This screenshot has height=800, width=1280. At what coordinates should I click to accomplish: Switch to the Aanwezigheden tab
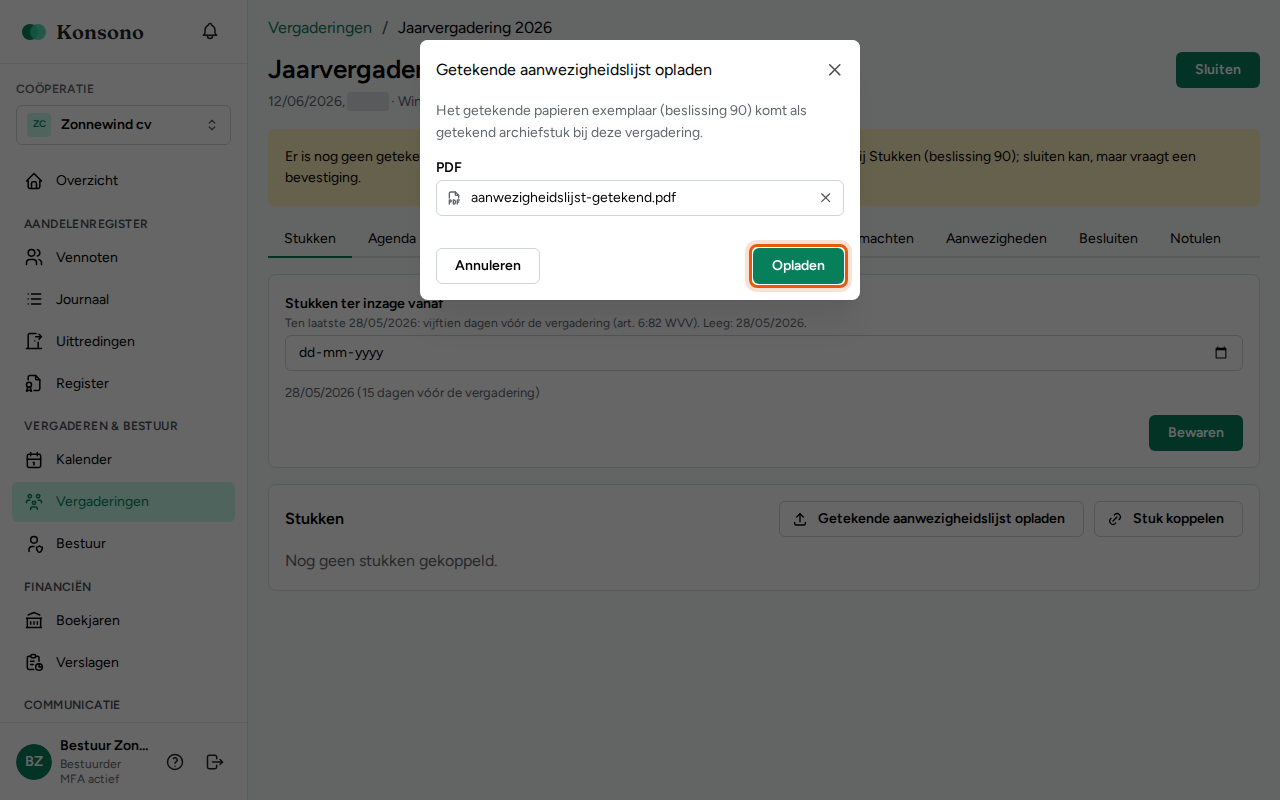coord(996,239)
